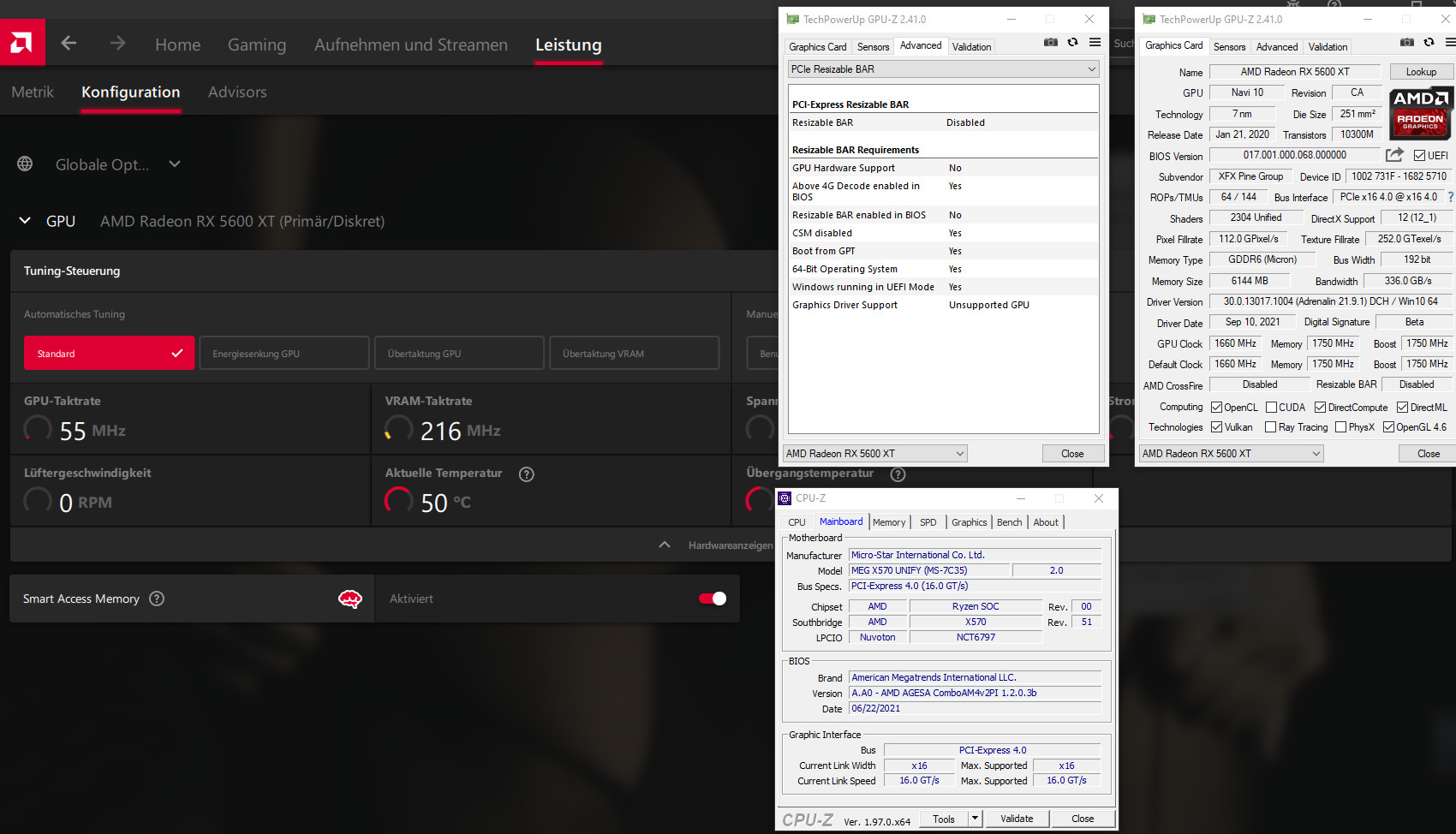1456x834 pixels.
Task: Switch to Sensors tab in Advanced GPU-Z window
Action: [x=874, y=47]
